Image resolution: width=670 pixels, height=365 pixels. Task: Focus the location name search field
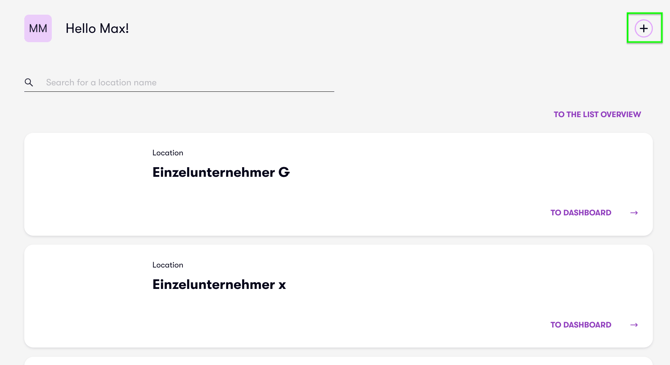(x=179, y=82)
